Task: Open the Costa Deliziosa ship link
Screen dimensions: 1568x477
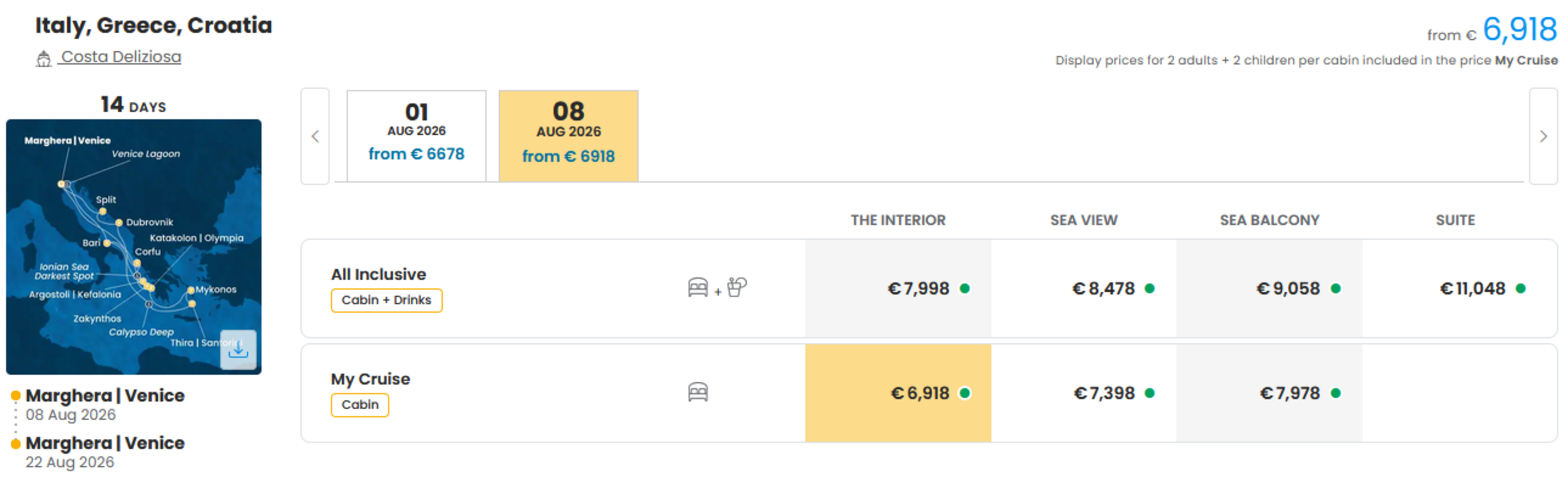Action: coord(120,57)
